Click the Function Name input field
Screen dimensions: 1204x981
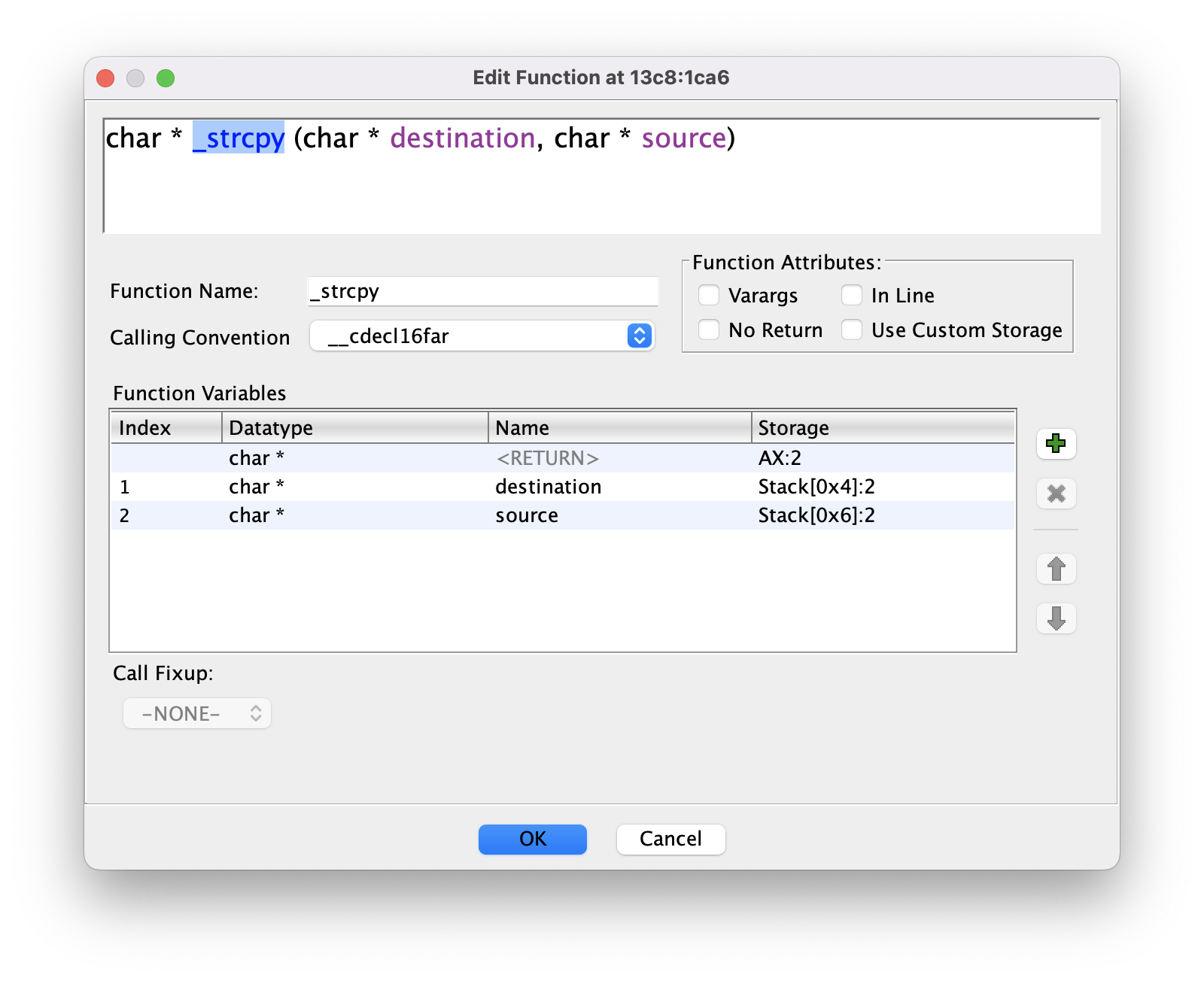click(x=482, y=291)
